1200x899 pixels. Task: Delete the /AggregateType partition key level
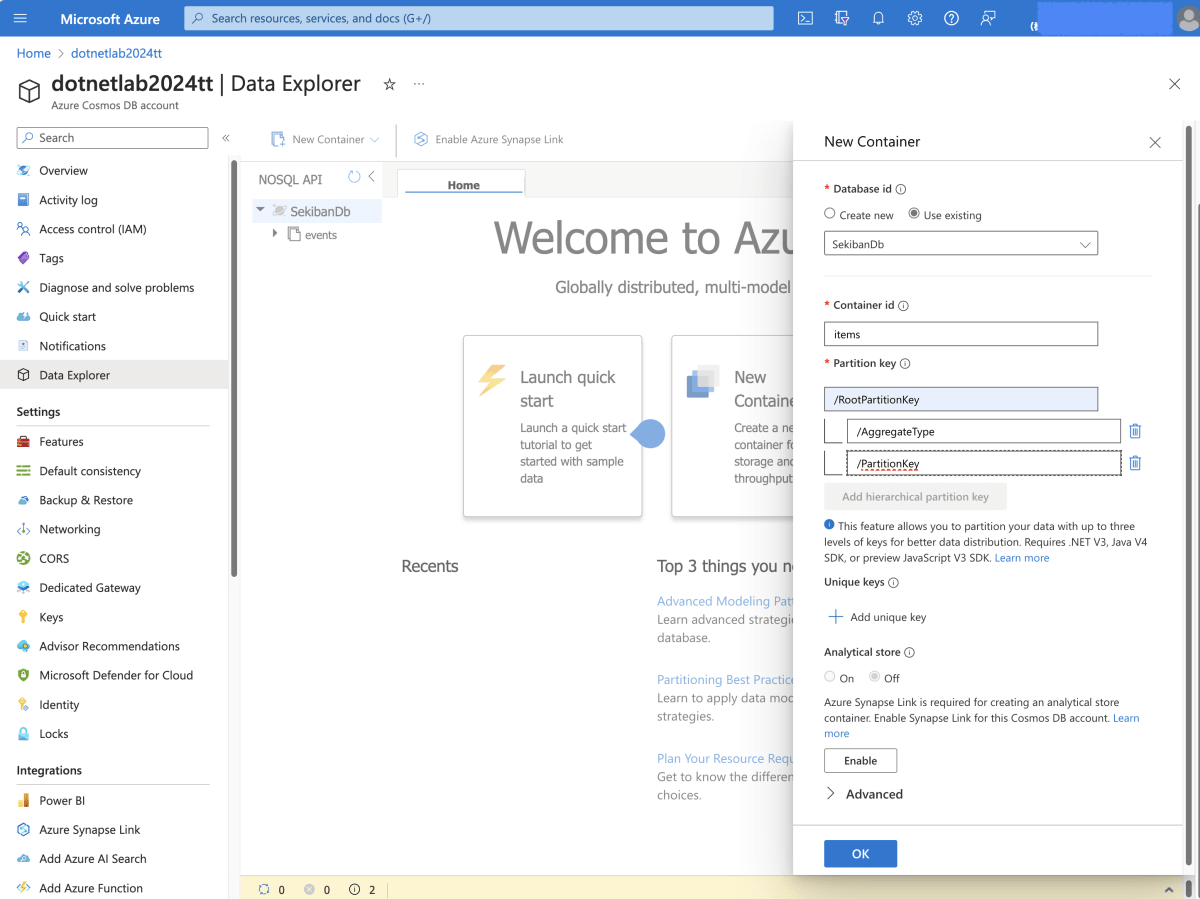1135,431
